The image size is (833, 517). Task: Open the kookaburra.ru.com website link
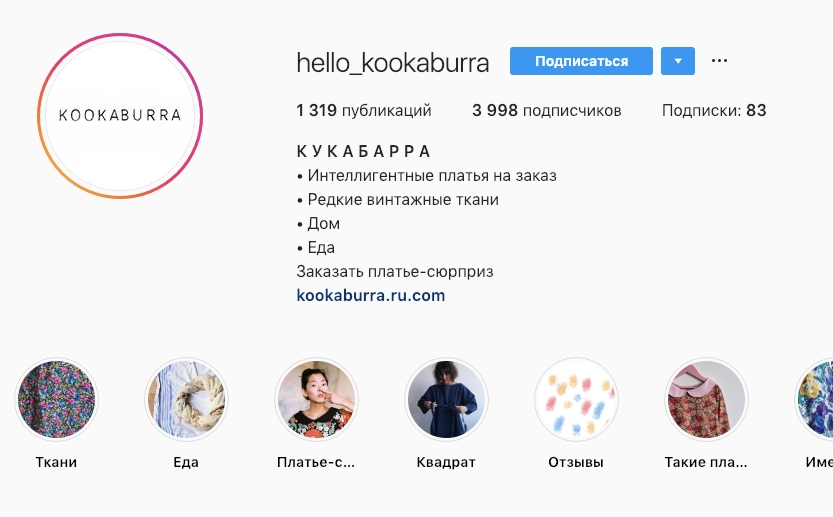click(371, 295)
